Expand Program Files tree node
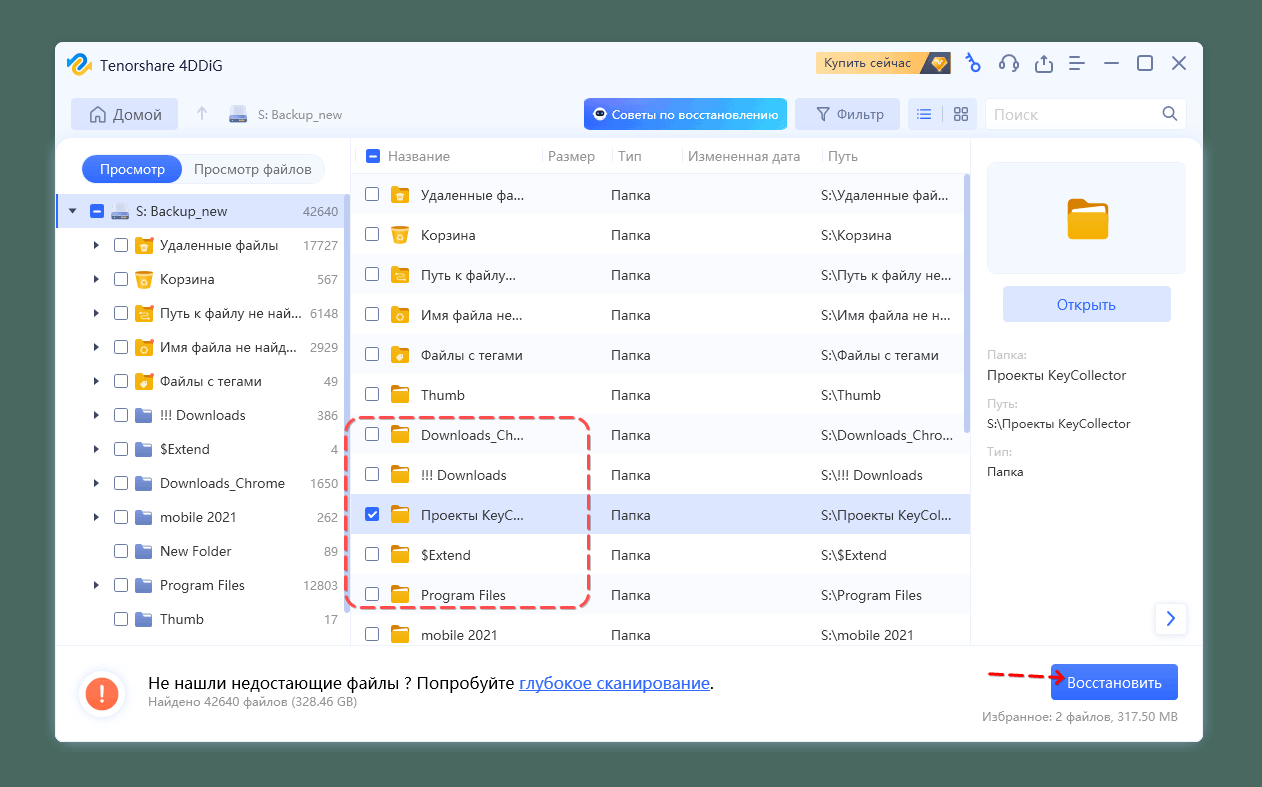 point(96,585)
